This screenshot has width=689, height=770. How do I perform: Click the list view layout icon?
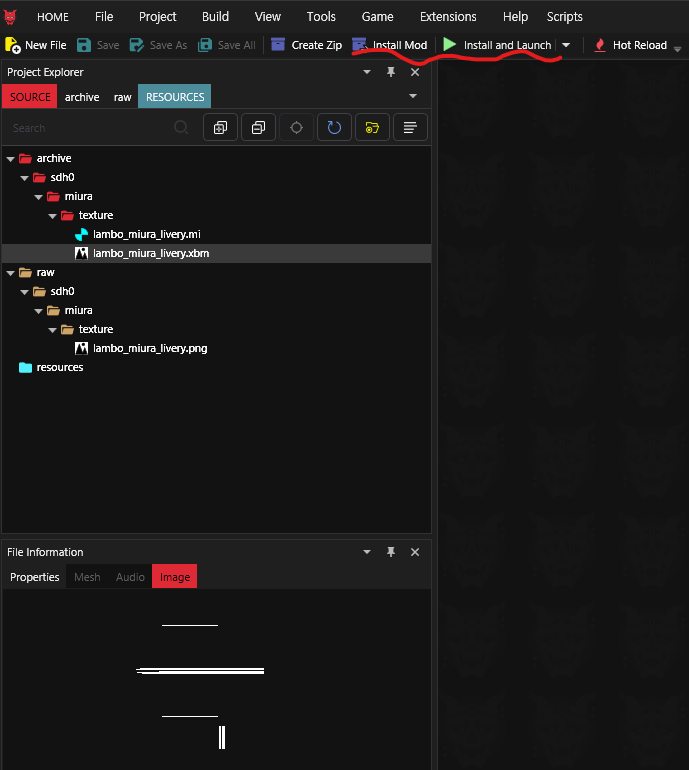tap(410, 127)
